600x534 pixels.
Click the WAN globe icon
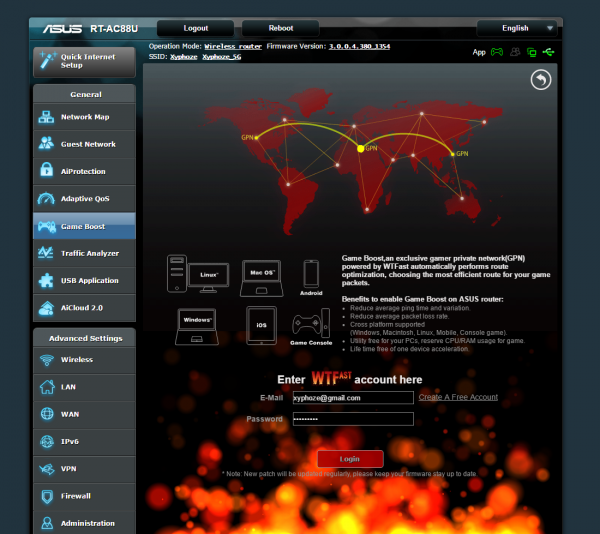[x=47, y=414]
